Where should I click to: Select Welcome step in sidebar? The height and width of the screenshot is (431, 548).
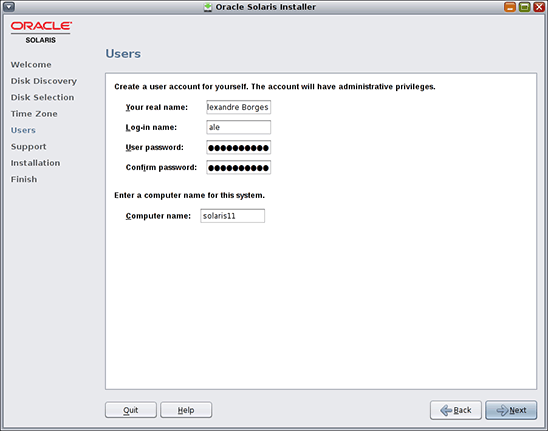[x=31, y=65]
